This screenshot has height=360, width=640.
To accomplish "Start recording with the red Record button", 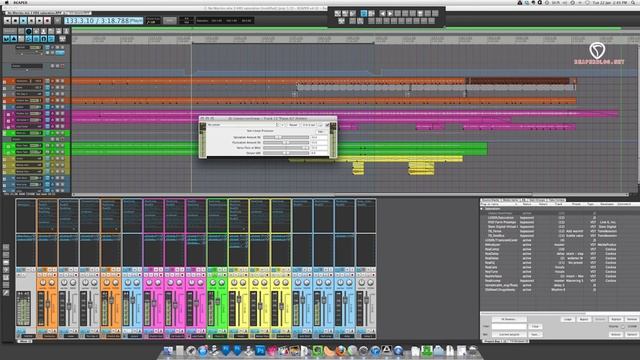I will (x=47, y=20).
